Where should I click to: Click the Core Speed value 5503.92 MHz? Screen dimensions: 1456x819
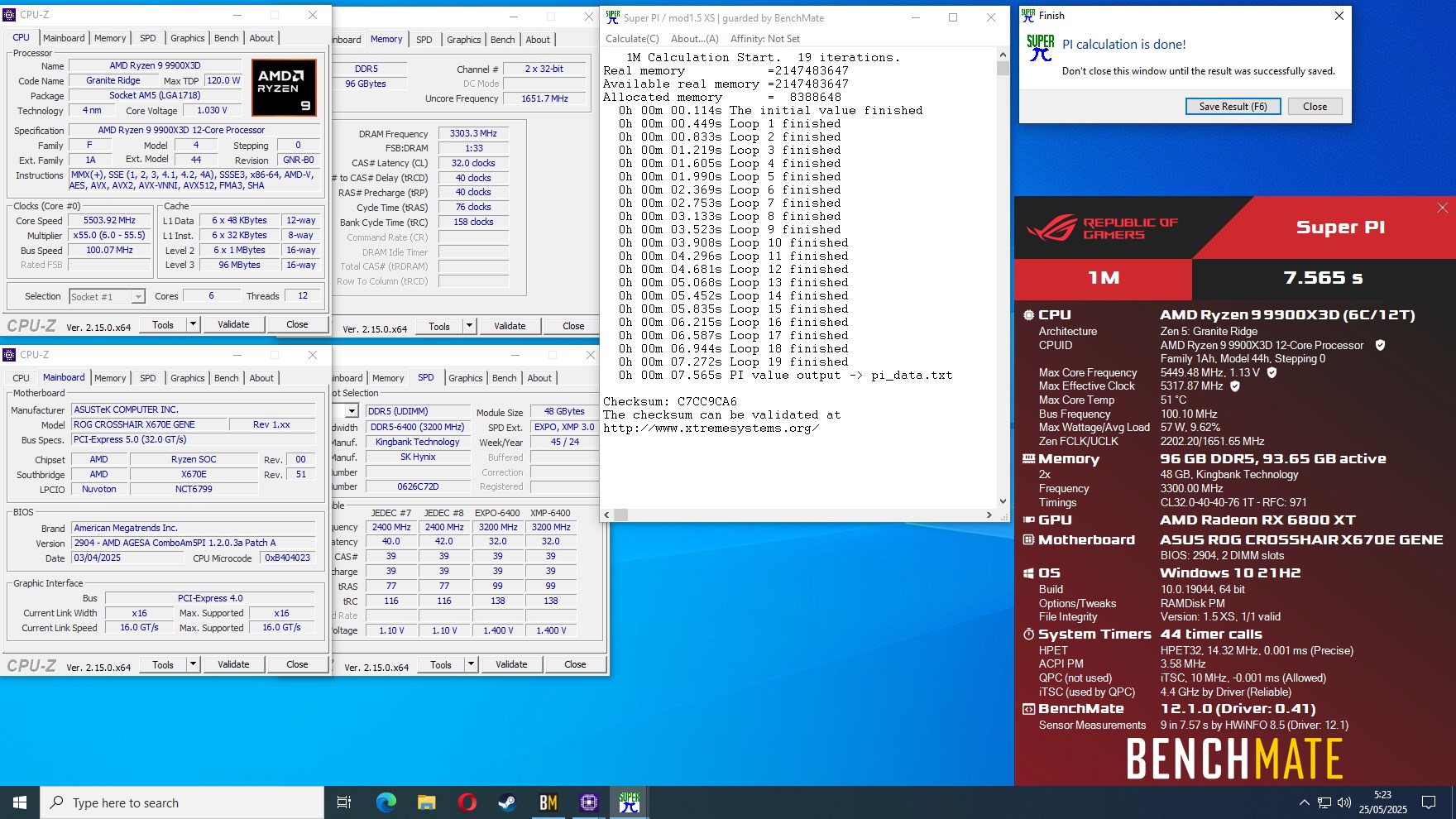[109, 221]
